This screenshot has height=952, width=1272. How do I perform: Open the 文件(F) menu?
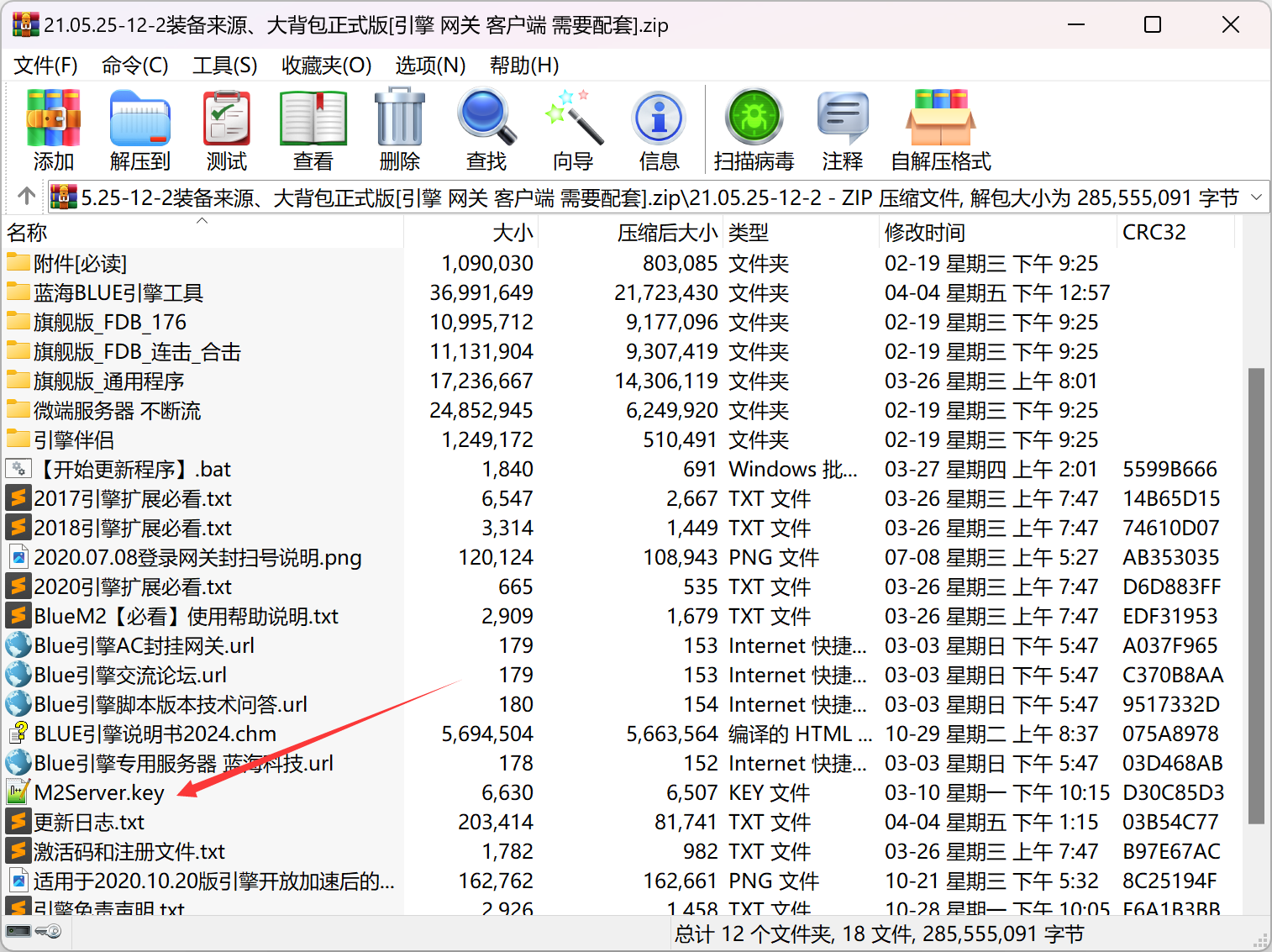pos(45,66)
